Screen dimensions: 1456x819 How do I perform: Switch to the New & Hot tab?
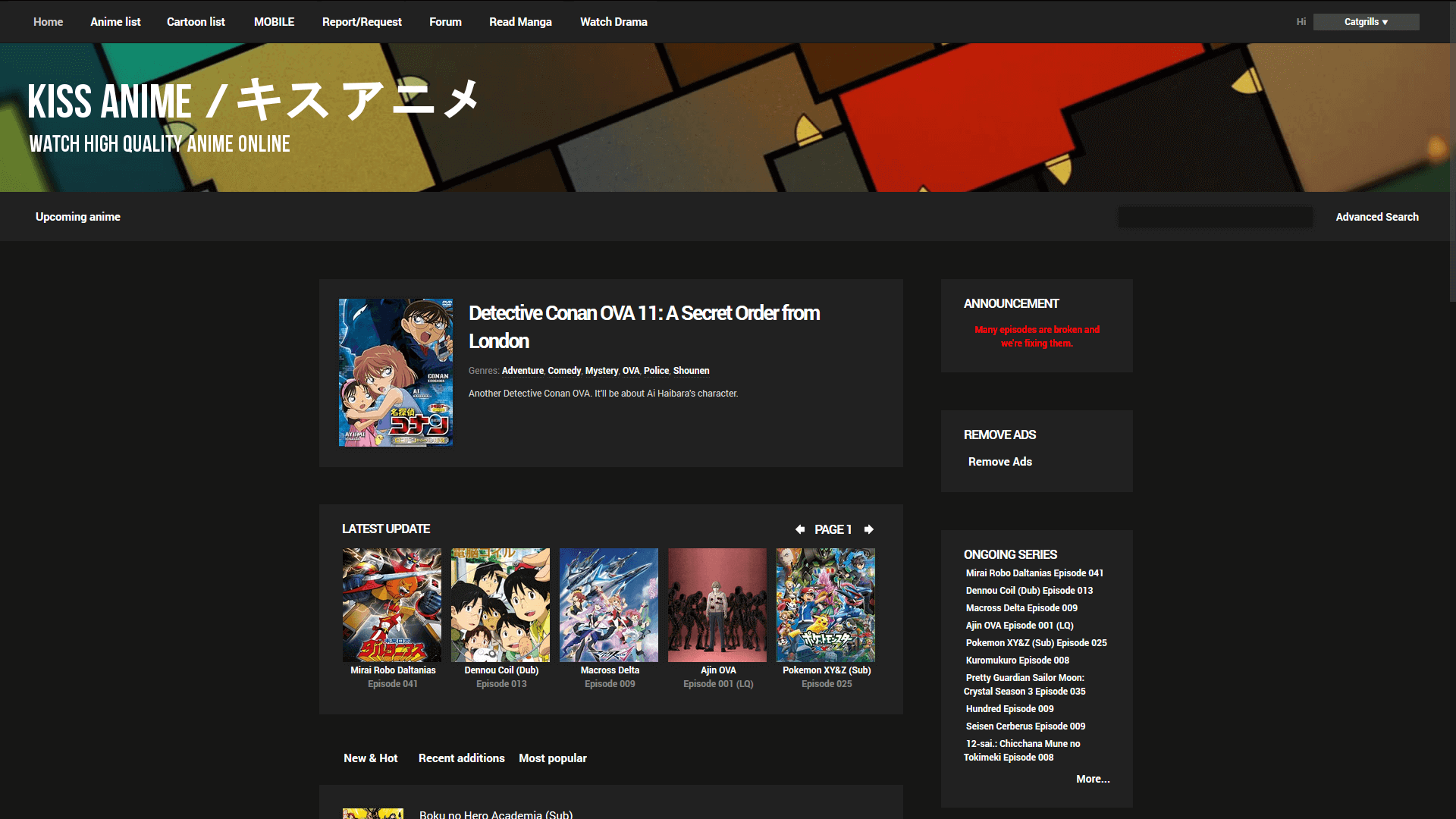[x=371, y=758]
